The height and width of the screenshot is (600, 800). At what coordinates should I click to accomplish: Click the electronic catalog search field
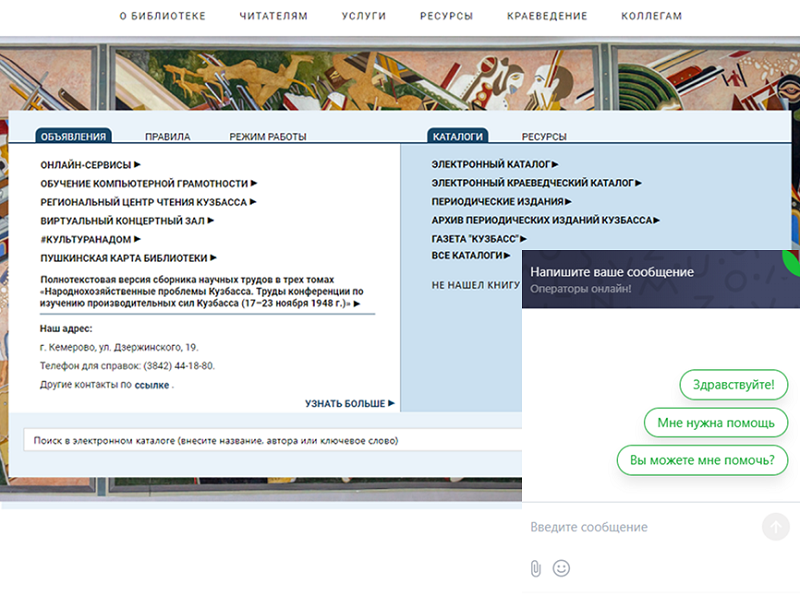click(x=270, y=440)
